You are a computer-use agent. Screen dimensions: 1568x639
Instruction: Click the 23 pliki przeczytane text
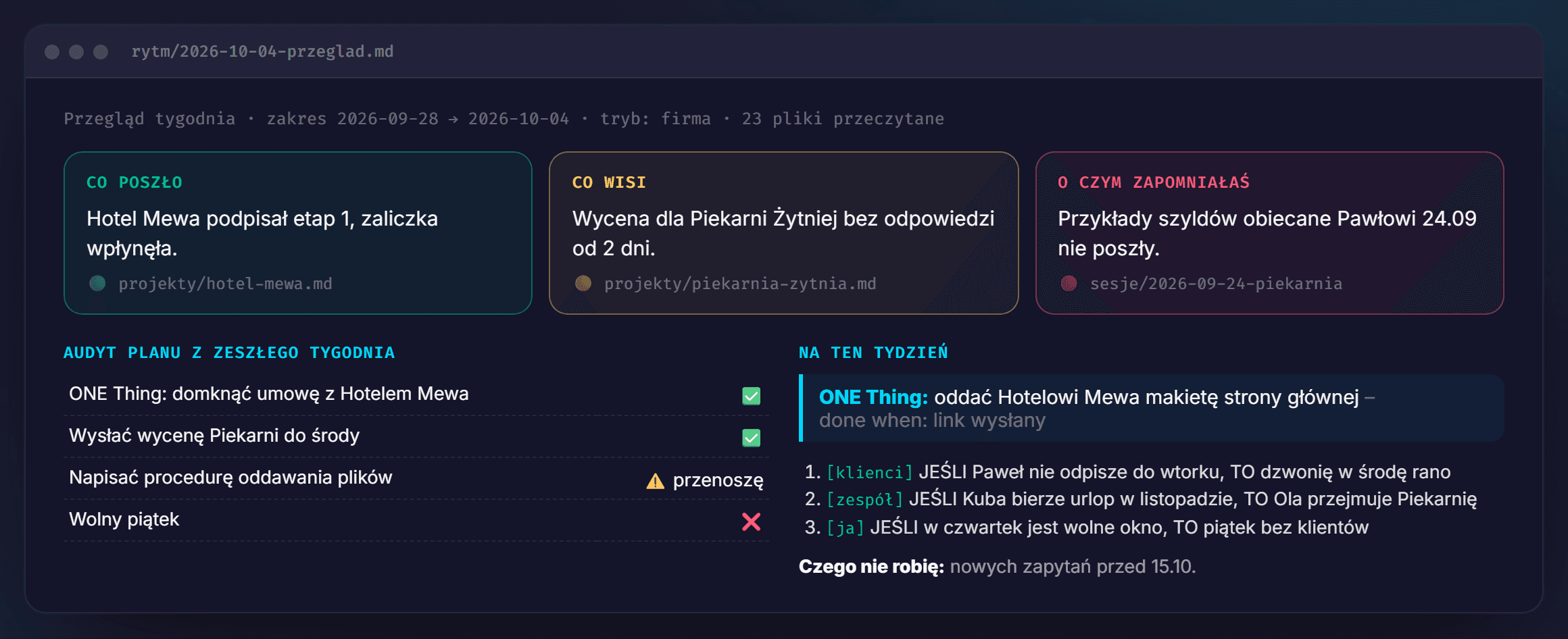pyautogui.click(x=843, y=119)
